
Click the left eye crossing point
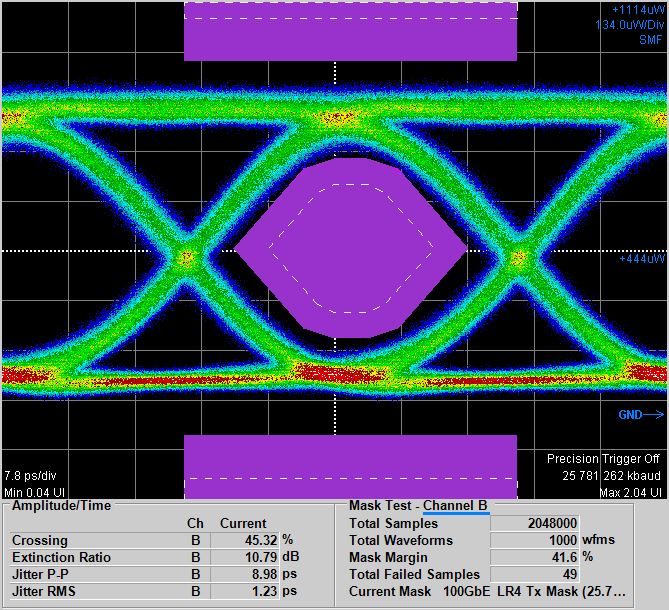pos(185,258)
